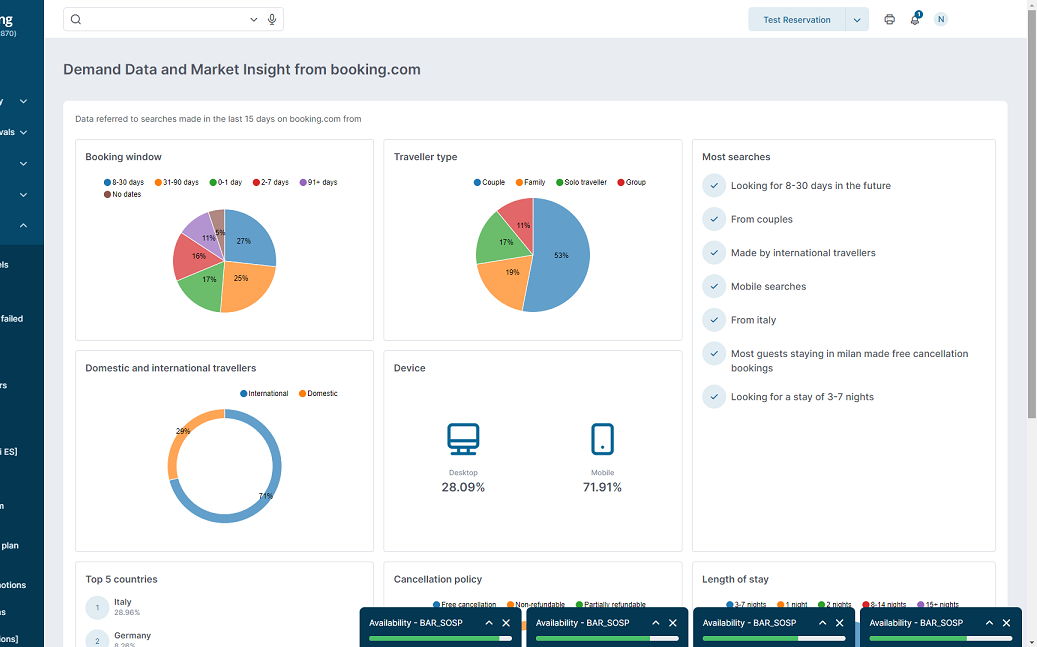1037x647 pixels.
Task: Toggle the International legend entry
Action: coord(264,394)
